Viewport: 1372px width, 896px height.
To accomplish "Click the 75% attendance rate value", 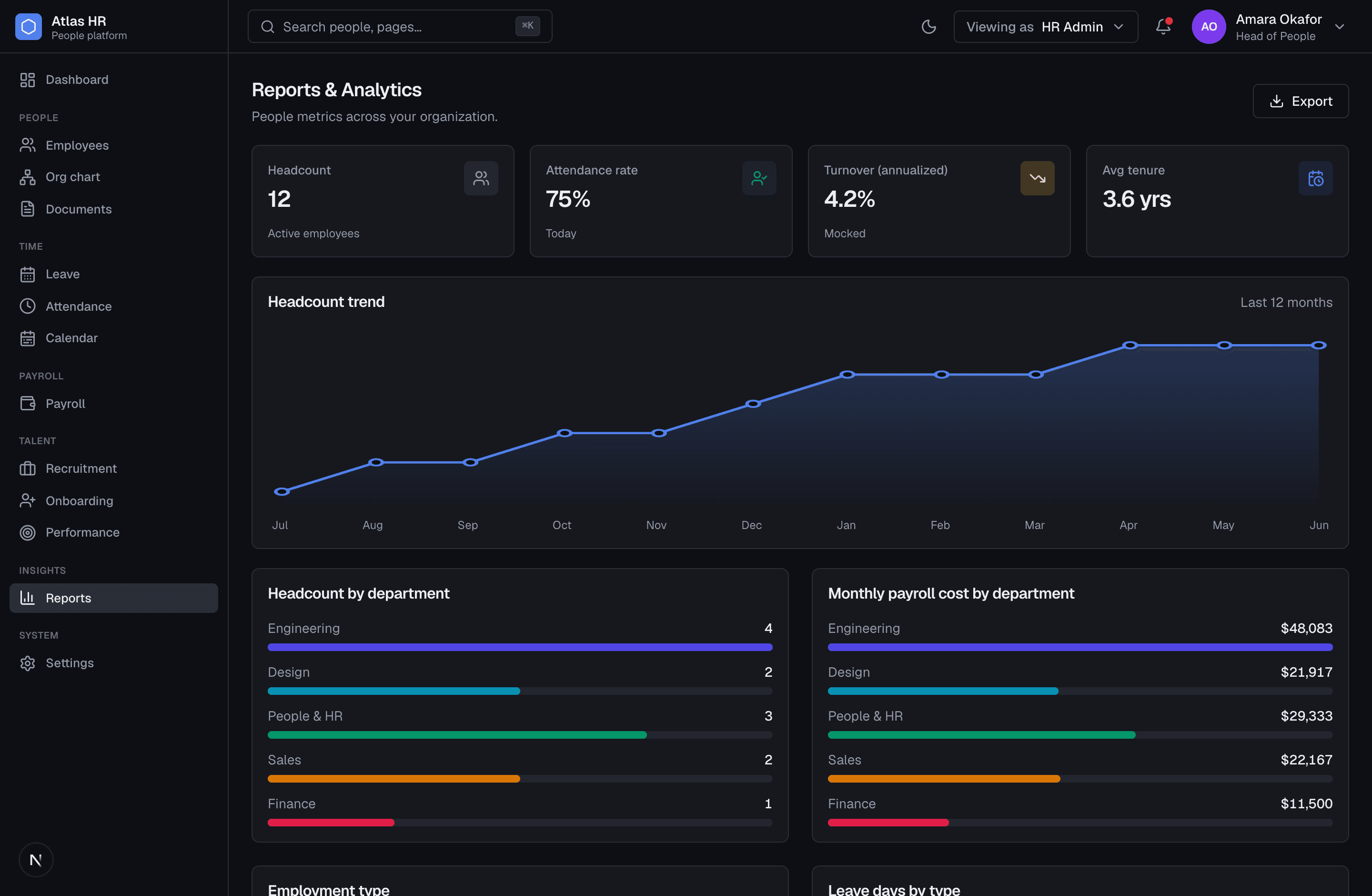I will [568, 199].
